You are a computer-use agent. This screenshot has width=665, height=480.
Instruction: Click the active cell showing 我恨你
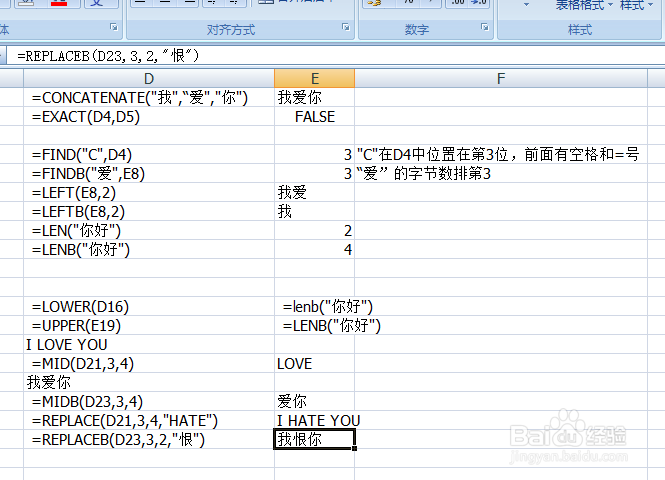tap(314, 440)
